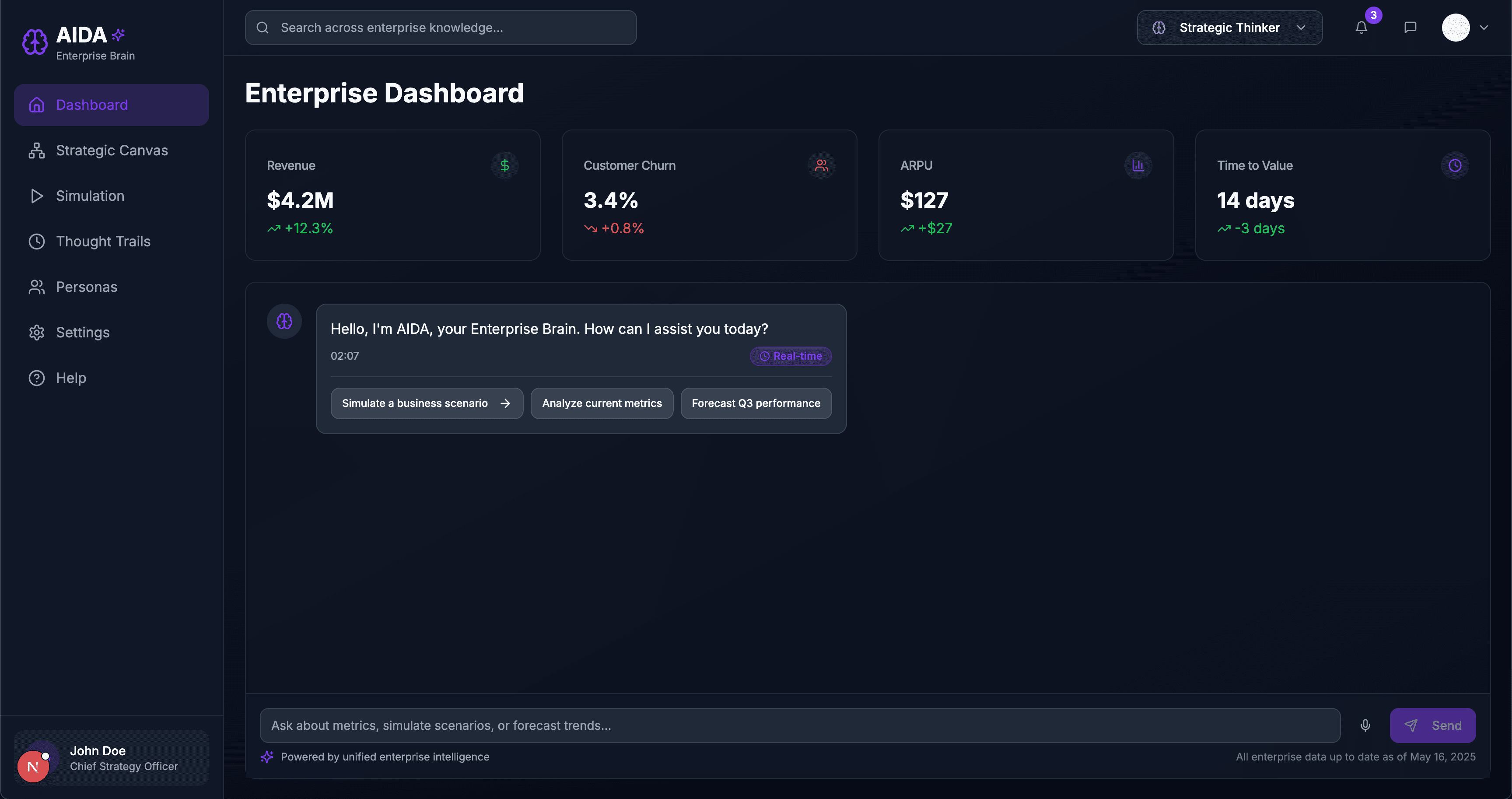Click the AIDA greeting message text

click(549, 329)
